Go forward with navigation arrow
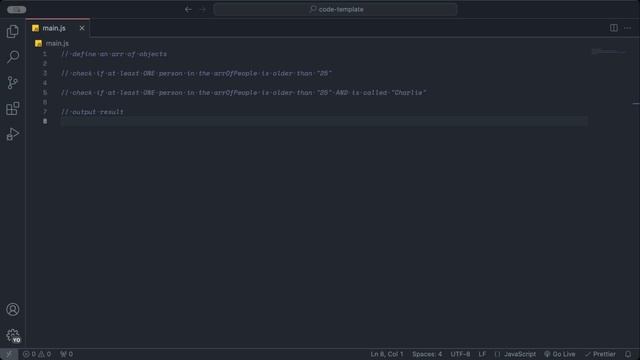 pyautogui.click(x=203, y=9)
